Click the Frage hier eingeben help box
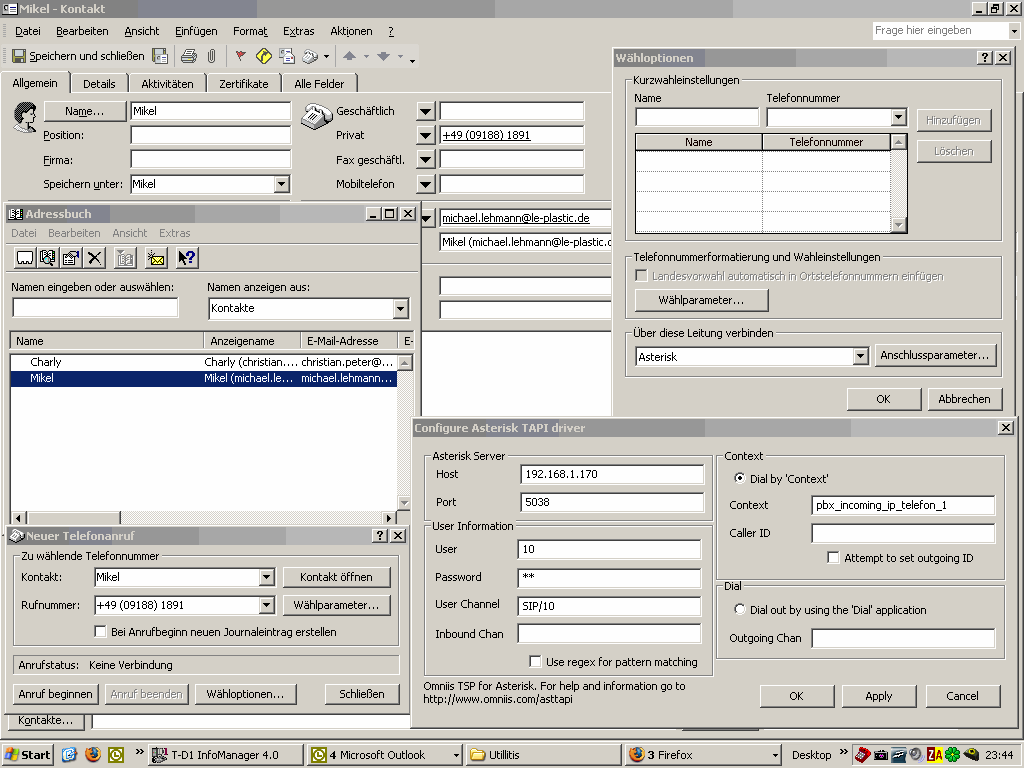The image size is (1024, 768). click(x=946, y=30)
